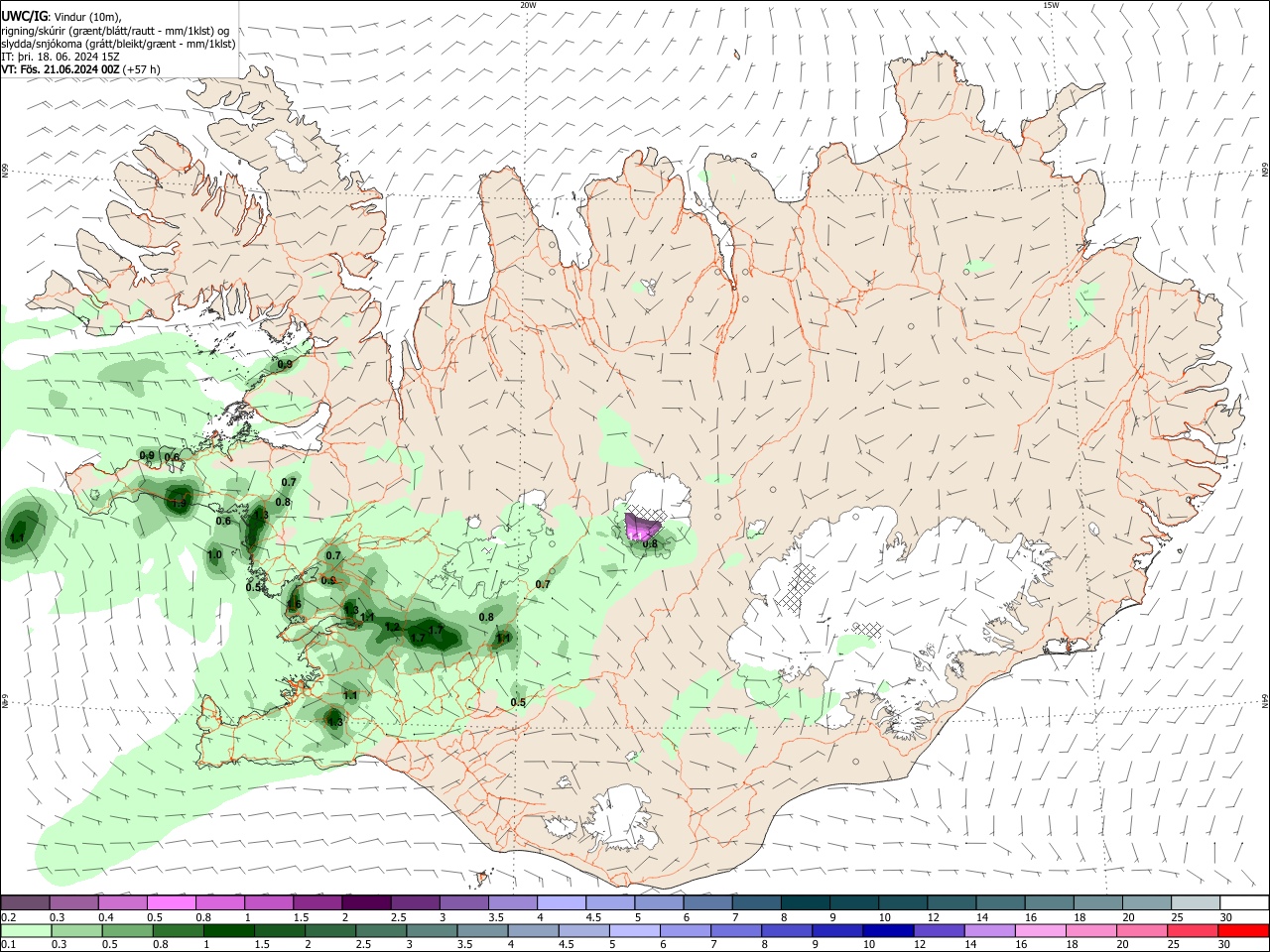
Task: Click the 20W longitude label
Action: coord(528,5)
